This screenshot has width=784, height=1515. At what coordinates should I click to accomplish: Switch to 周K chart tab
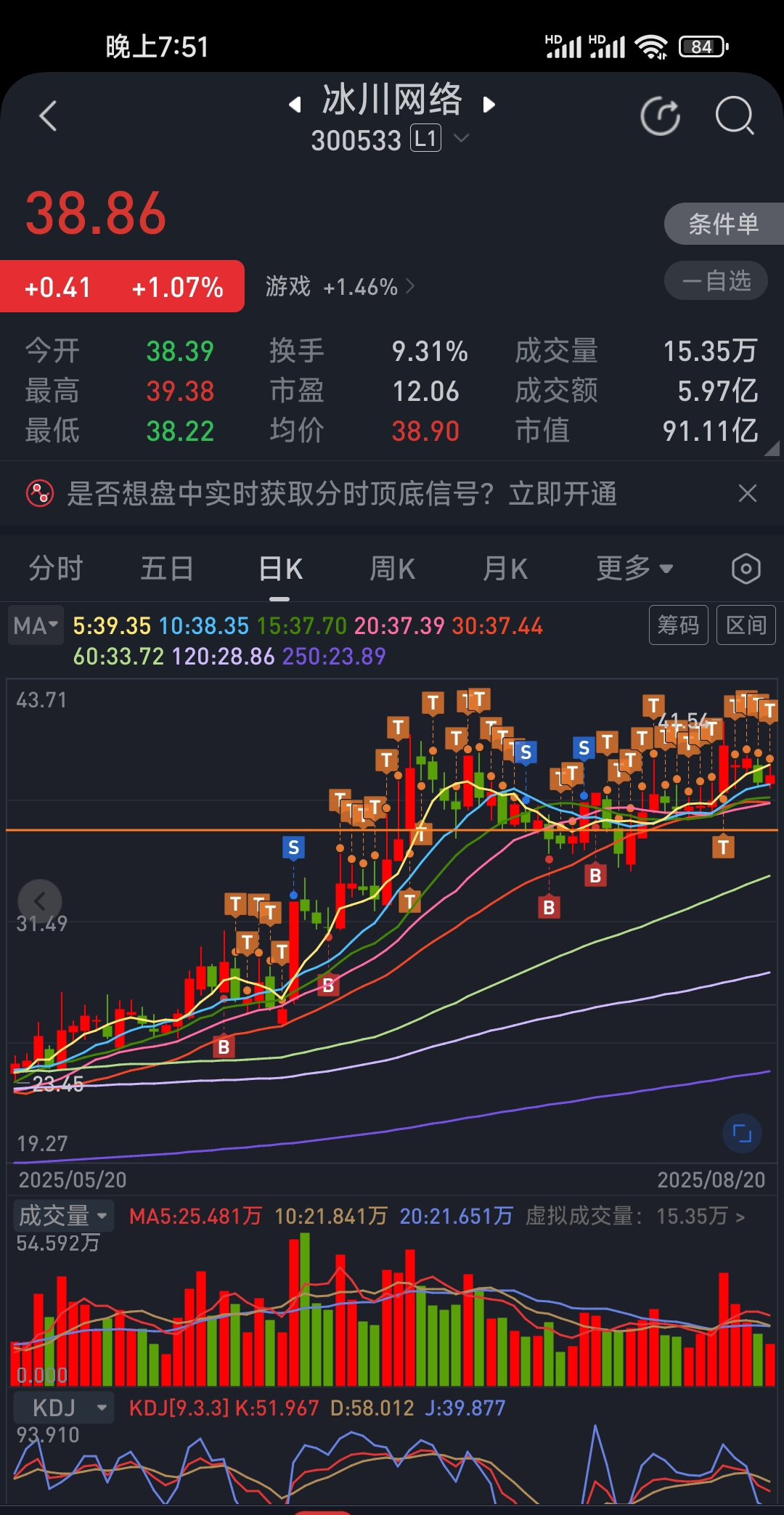393,569
